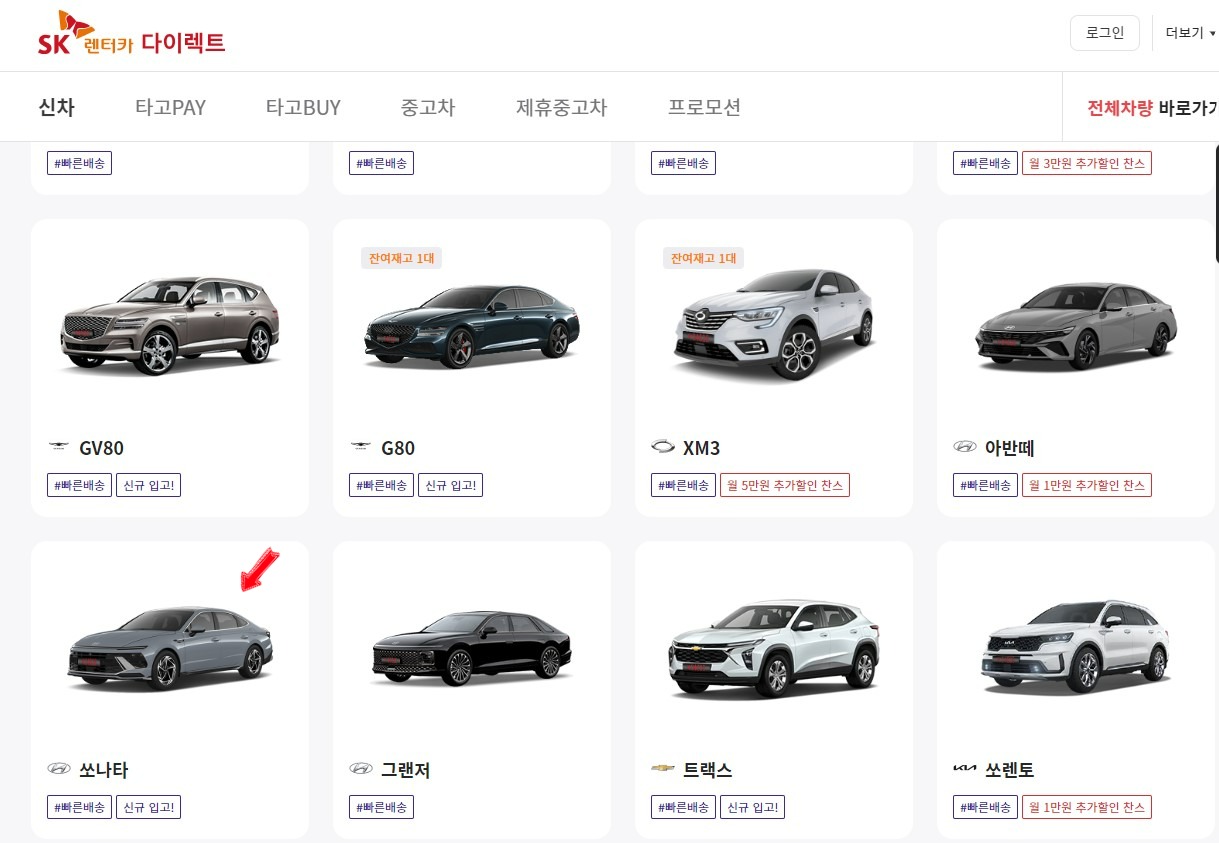Click the Renault emblem beside XM3

coord(663,447)
